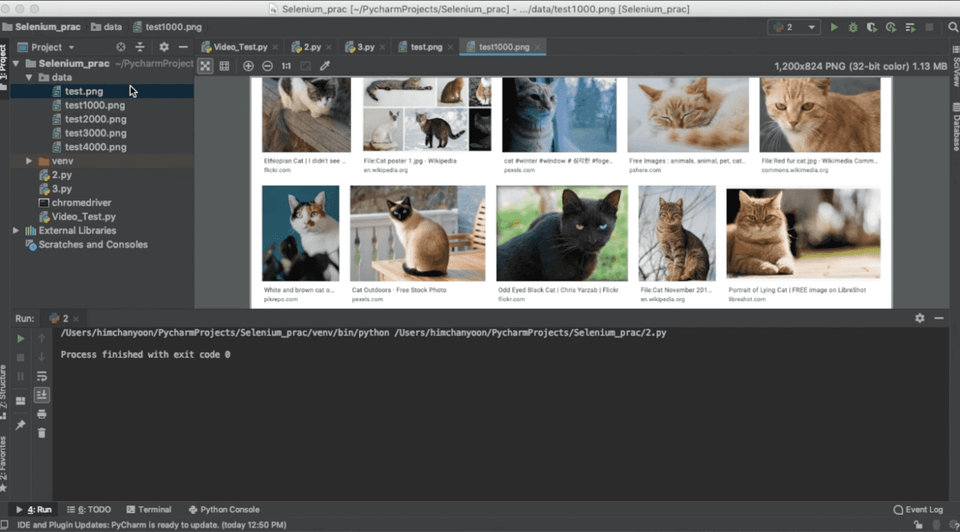Toggle scroll to end in Run console
This screenshot has height=532, width=960.
click(42, 395)
